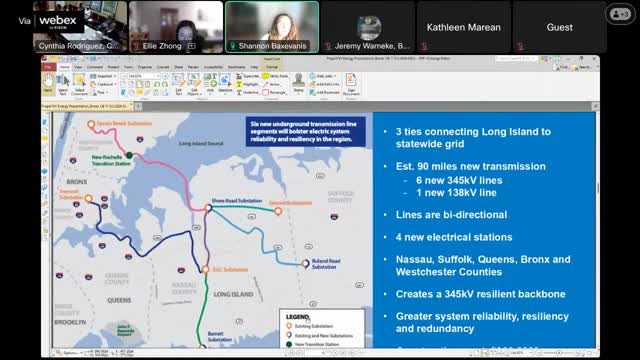Click the Find button
The image size is (640, 360).
[562, 67]
